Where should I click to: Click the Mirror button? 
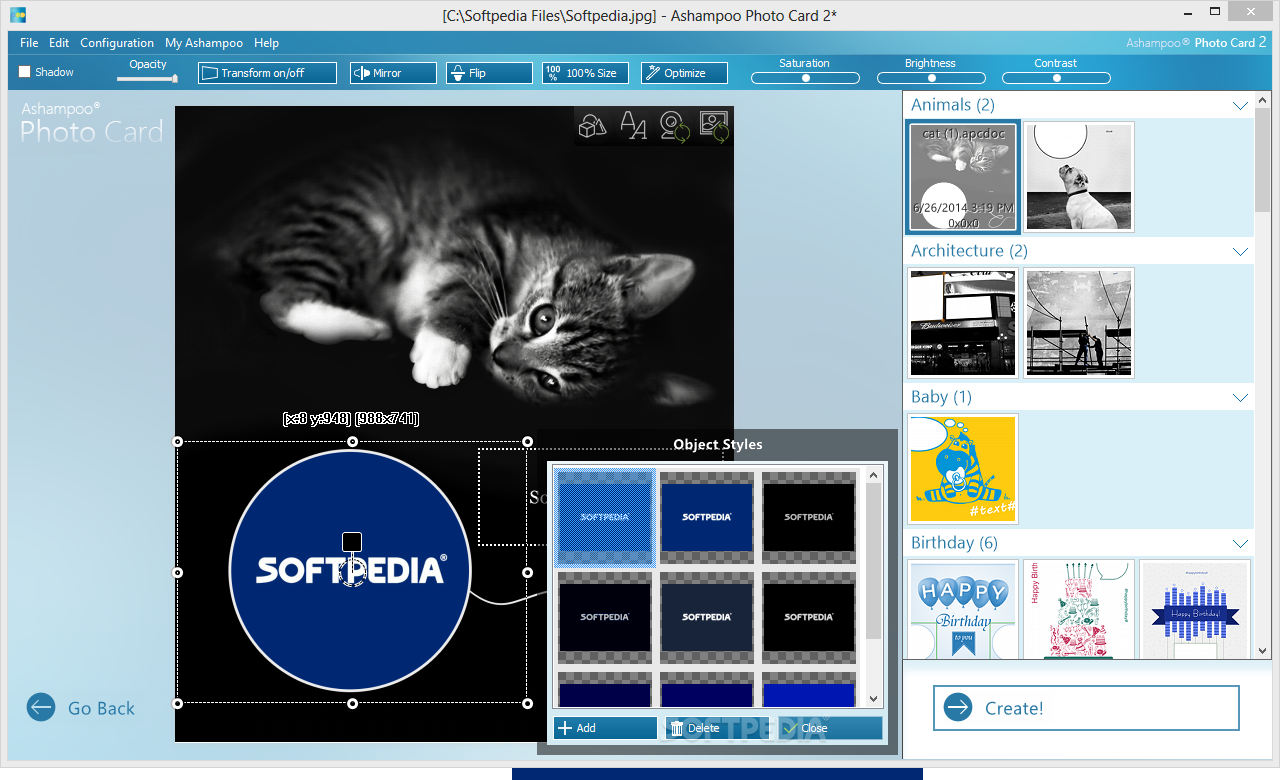(393, 73)
